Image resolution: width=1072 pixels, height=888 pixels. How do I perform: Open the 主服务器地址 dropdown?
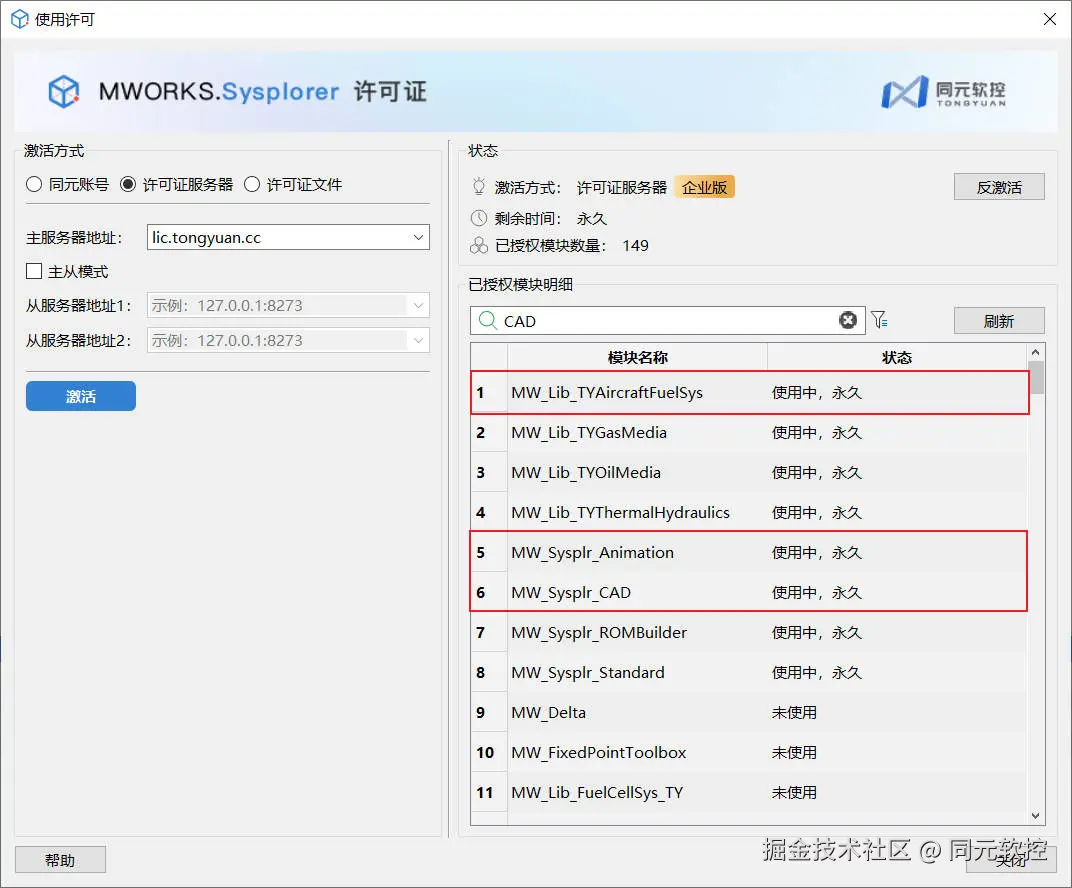(x=420, y=237)
